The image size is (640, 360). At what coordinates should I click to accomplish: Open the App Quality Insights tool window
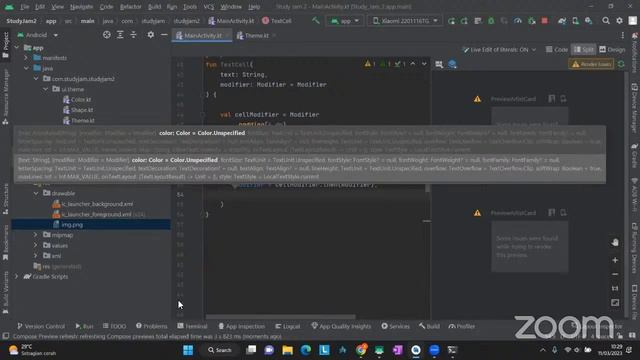[341, 326]
